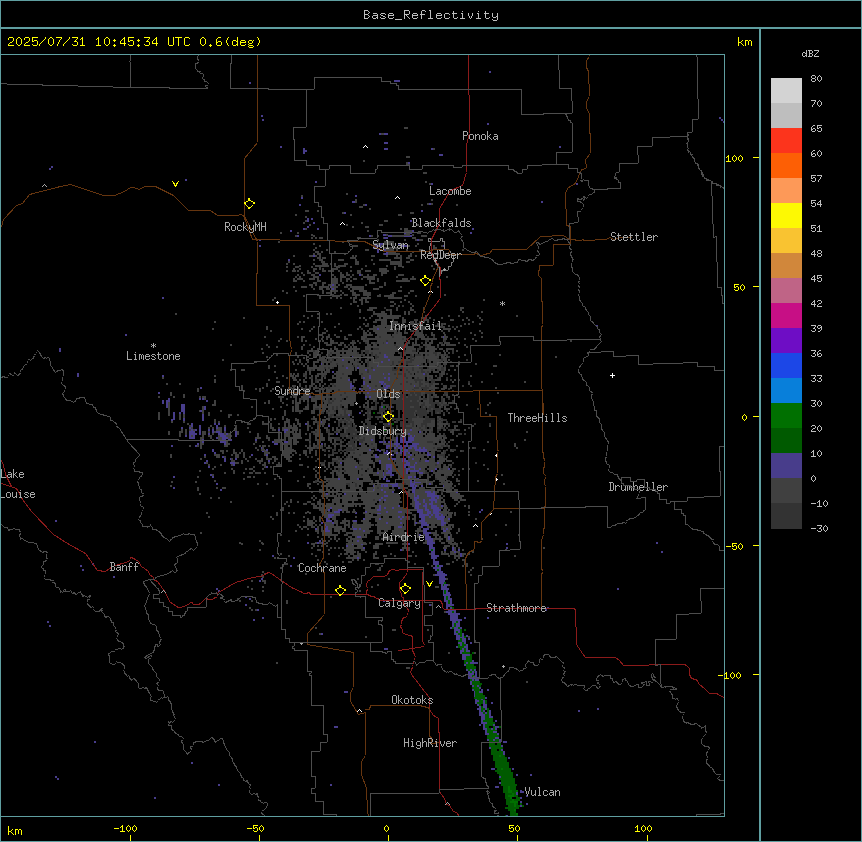Click the -30 value on the dBZ legend
Viewport: 862px width, 842px height.
[819, 528]
